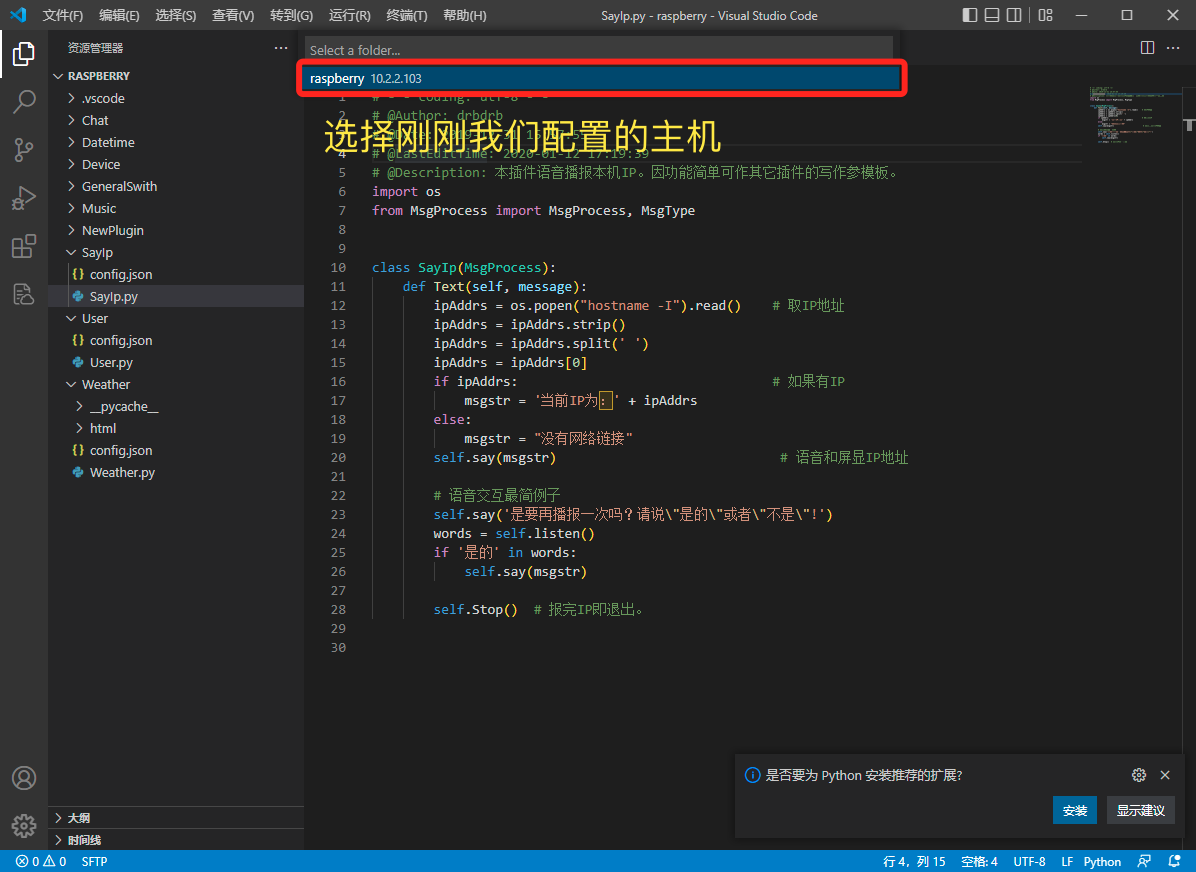Open the 终端(T) menu

(407, 15)
